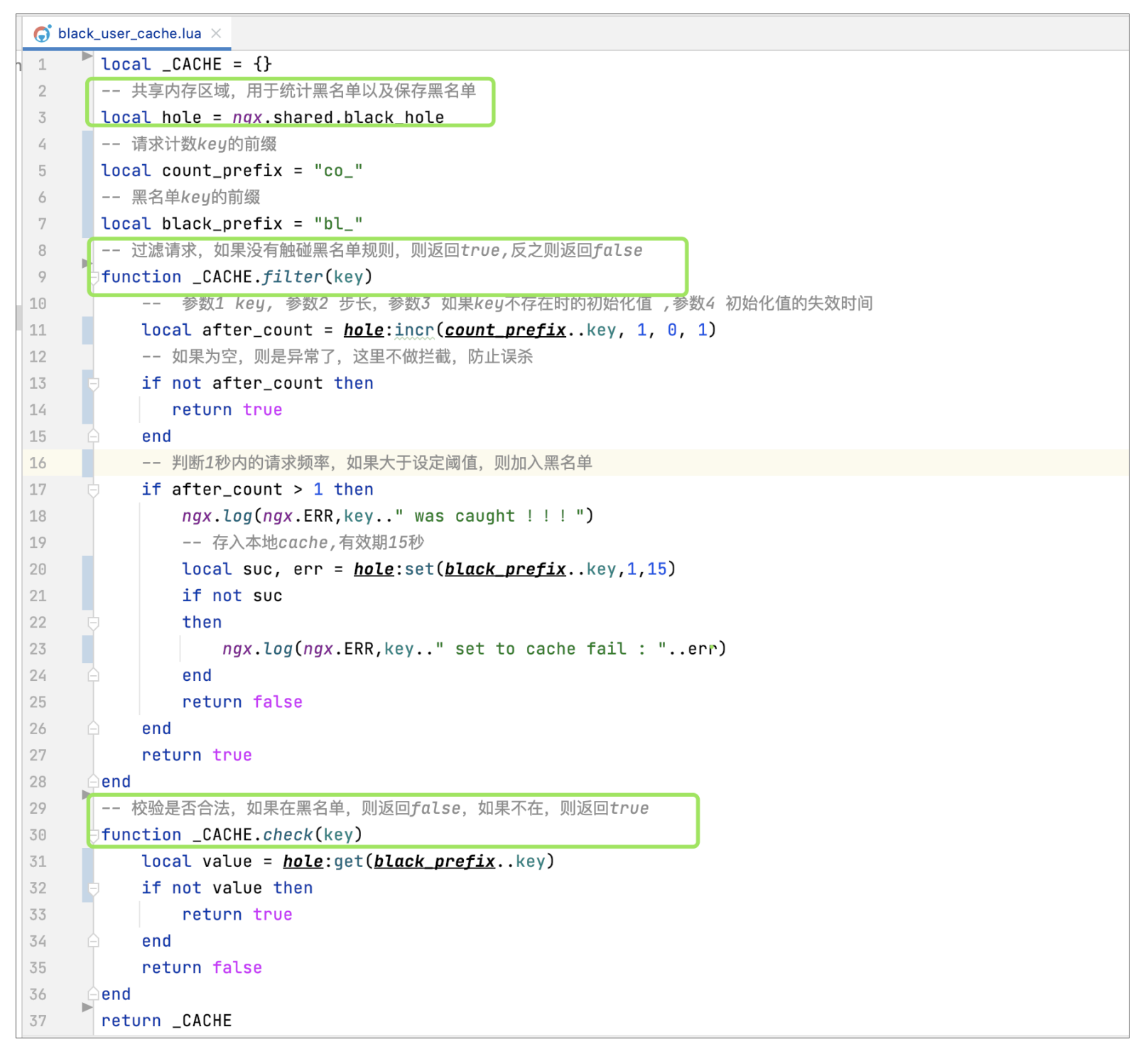This screenshot has height=1054, width=1148.
Task: Fold the 'then' block at line 22
Action: 93,623
